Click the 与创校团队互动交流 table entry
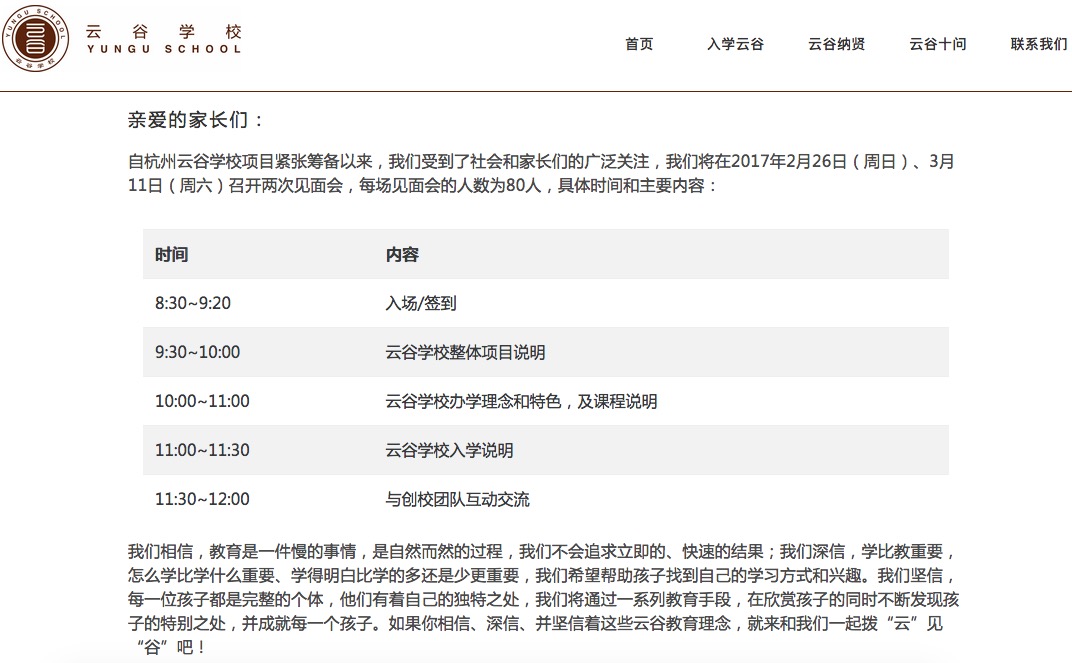 tap(457, 499)
